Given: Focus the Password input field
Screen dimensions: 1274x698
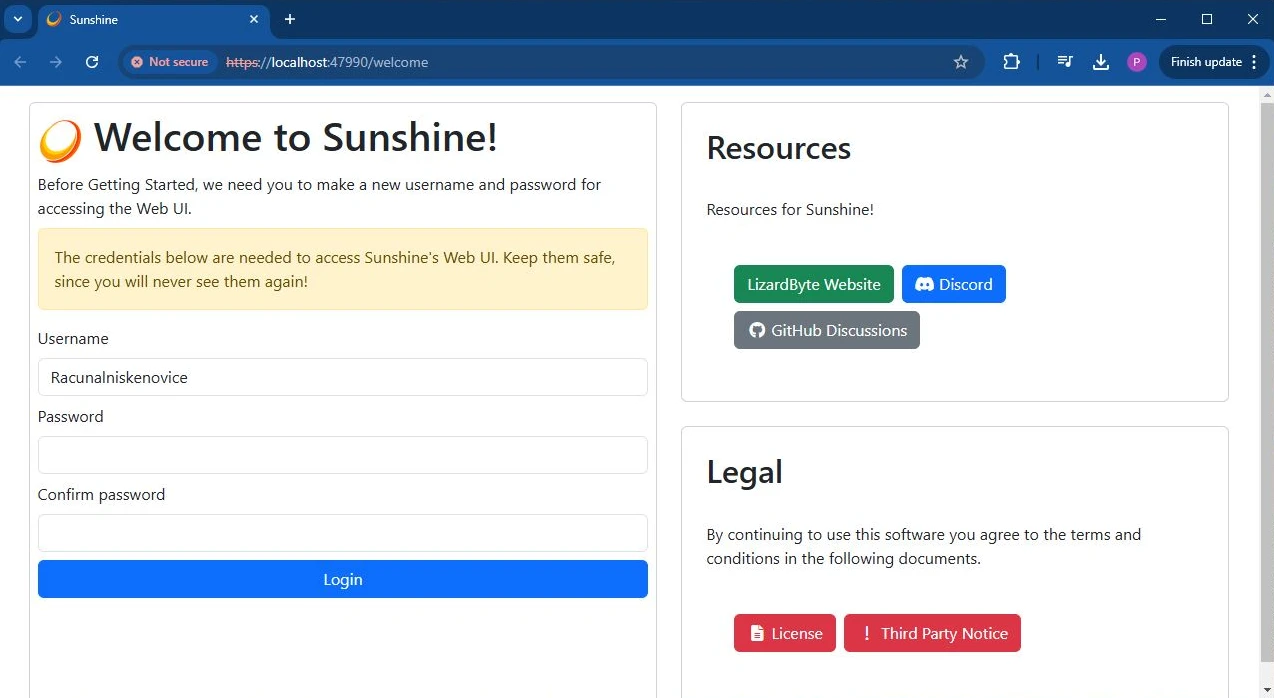Looking at the screenshot, I should coord(343,455).
